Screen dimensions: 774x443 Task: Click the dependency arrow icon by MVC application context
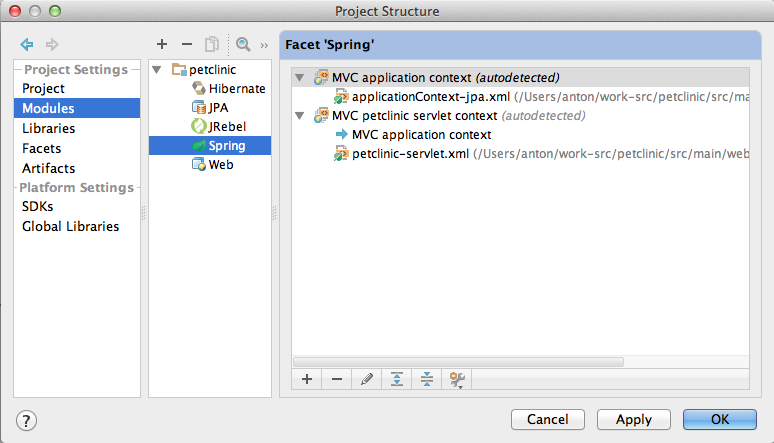342,134
